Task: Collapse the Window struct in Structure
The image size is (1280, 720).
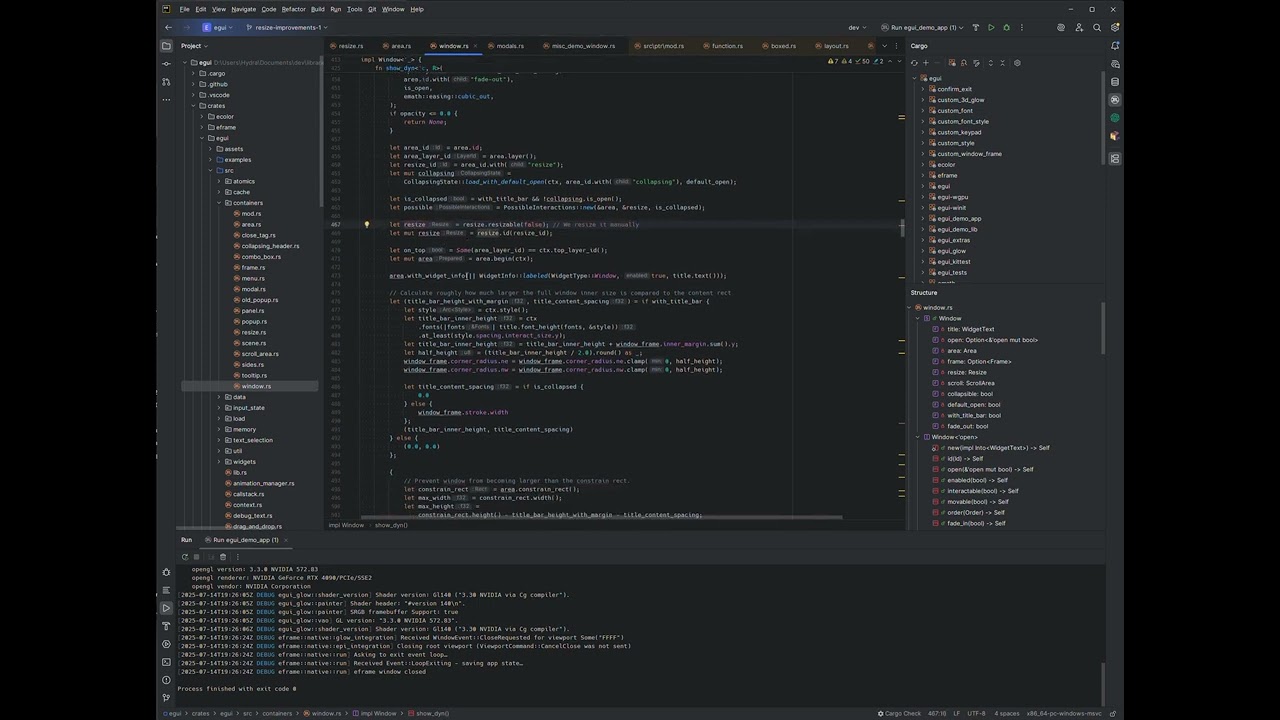Action: tap(917, 319)
